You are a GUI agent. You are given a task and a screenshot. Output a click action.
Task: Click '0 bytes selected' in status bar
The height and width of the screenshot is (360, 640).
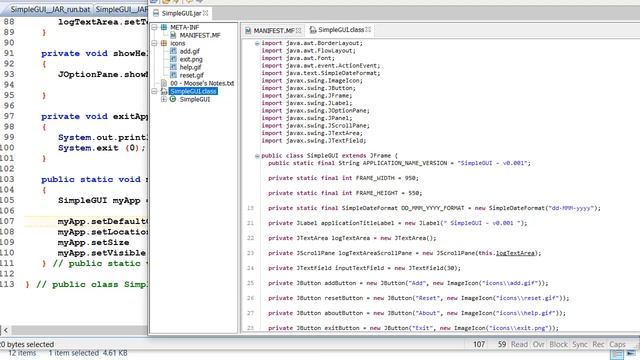pyautogui.click(x=27, y=344)
